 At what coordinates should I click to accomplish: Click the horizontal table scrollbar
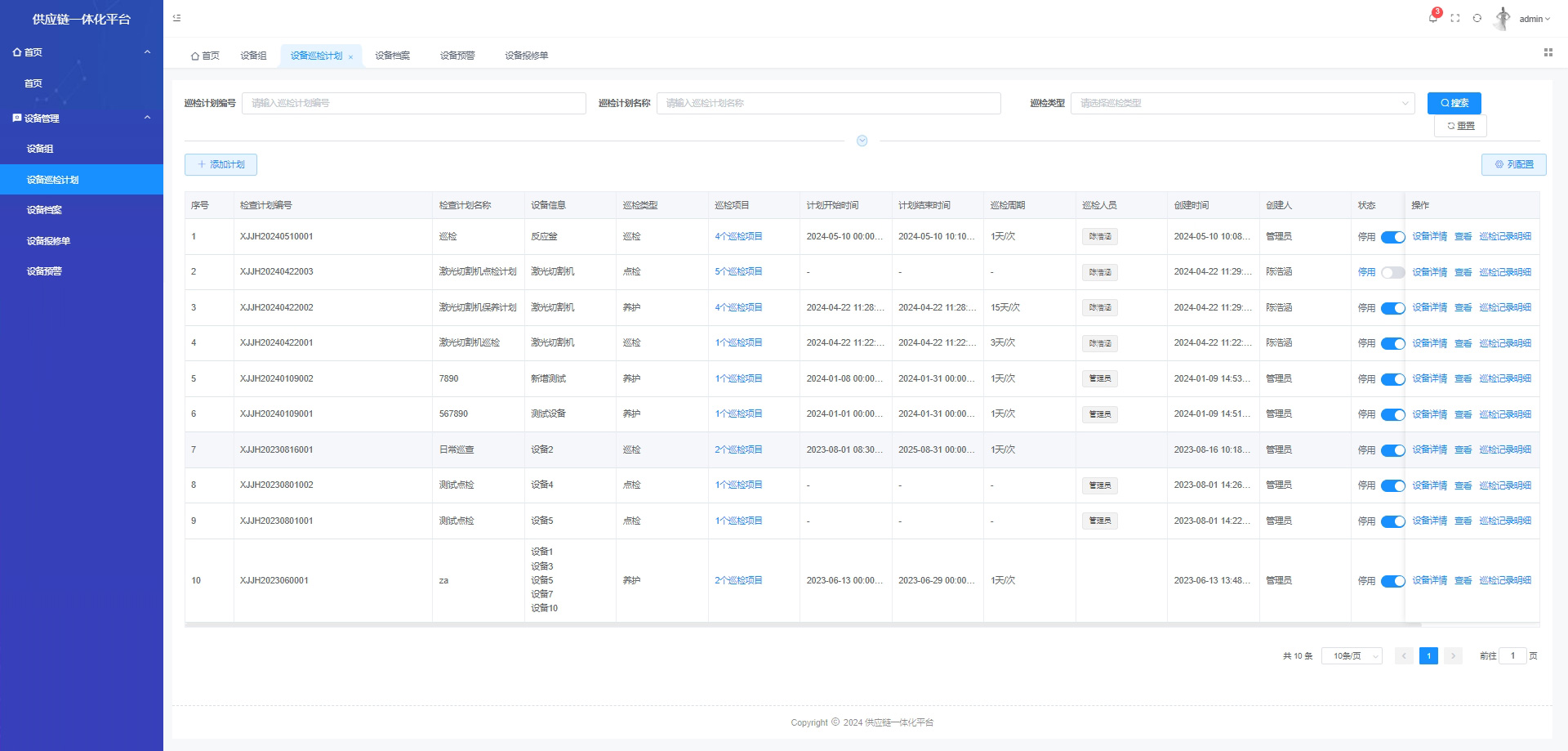803,625
